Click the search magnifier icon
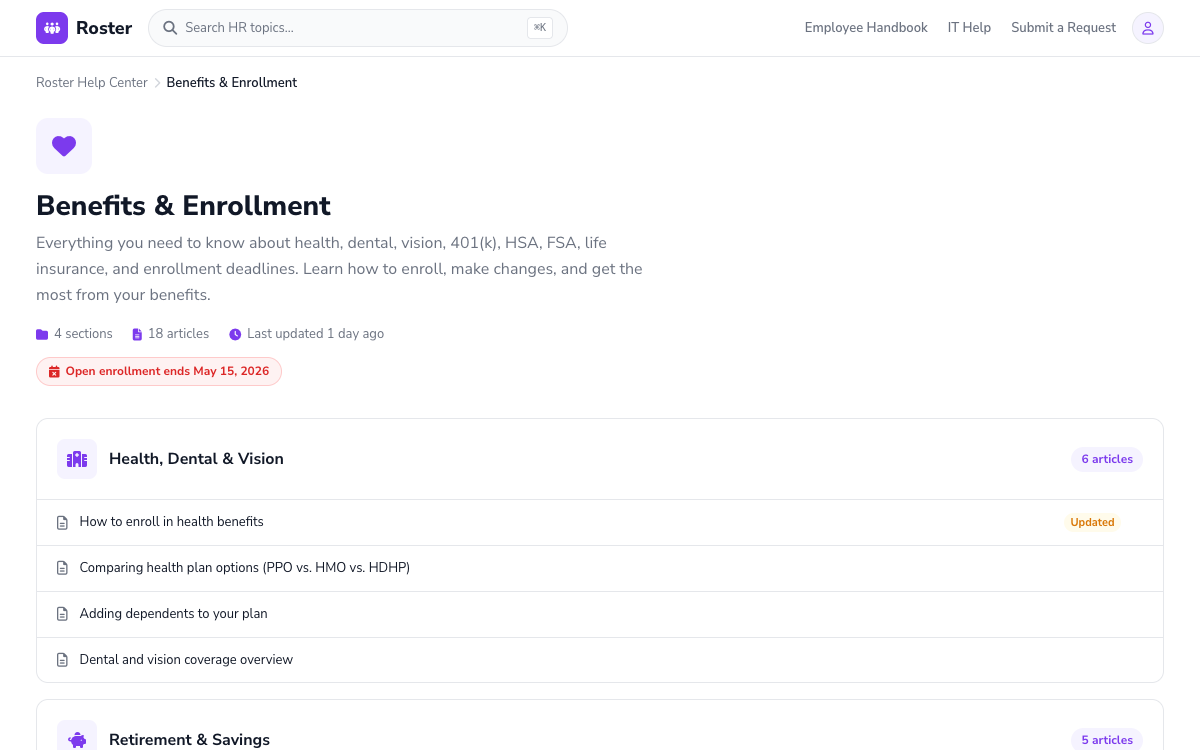Image resolution: width=1200 pixels, height=750 pixels. tap(170, 28)
